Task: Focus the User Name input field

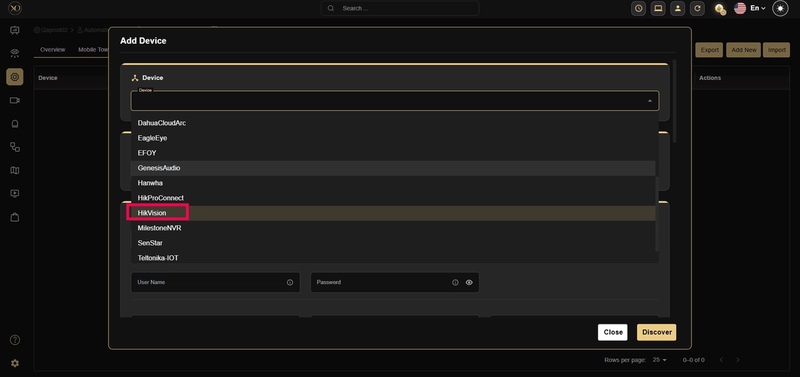Action: point(215,282)
